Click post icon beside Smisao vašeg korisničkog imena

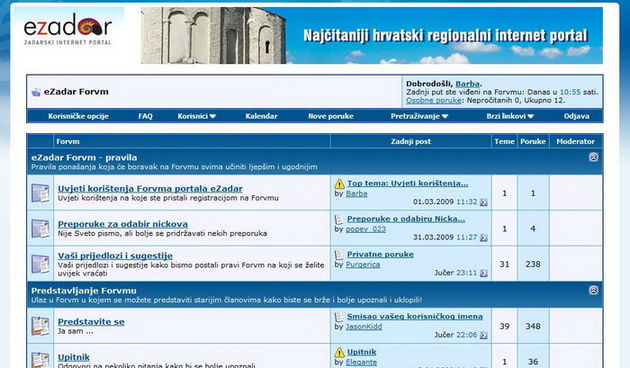click(340, 317)
